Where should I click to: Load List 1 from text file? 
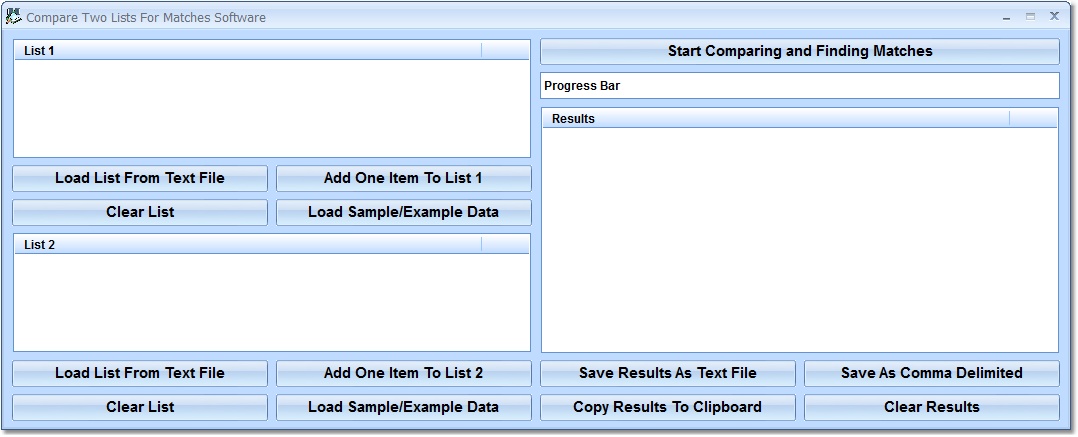tap(140, 178)
